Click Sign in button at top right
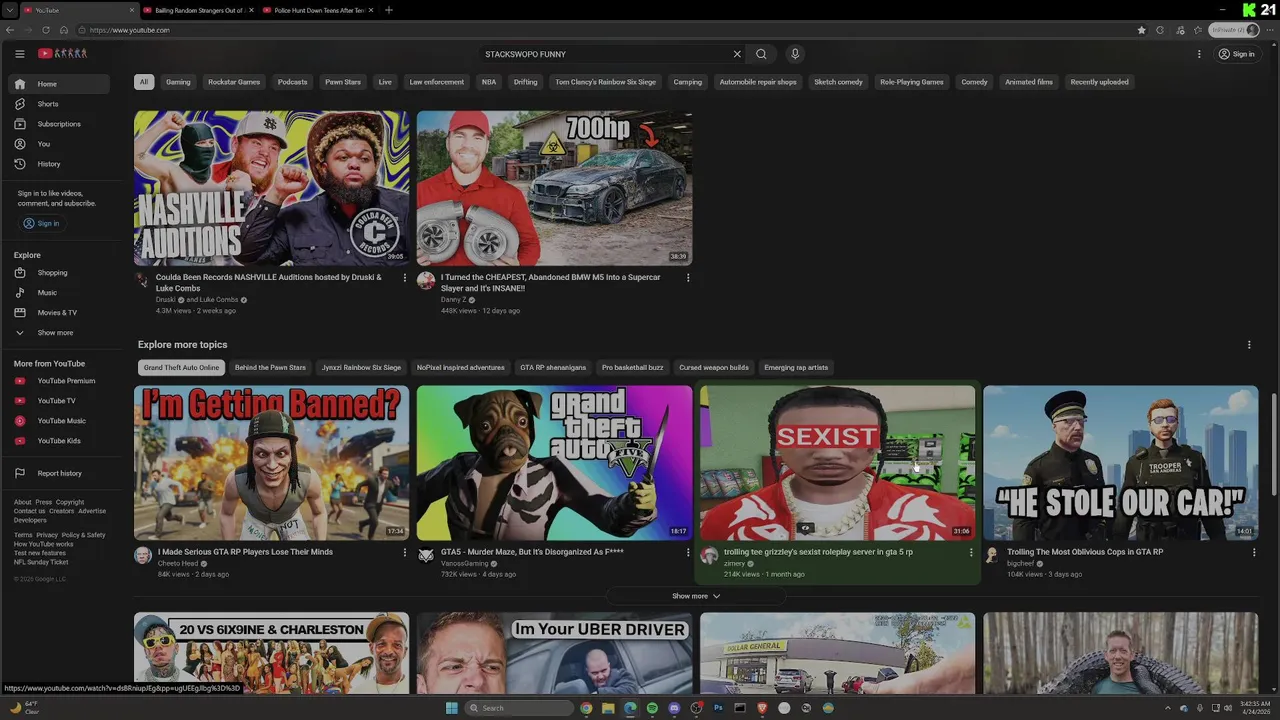This screenshot has height=720, width=1280. (1237, 54)
